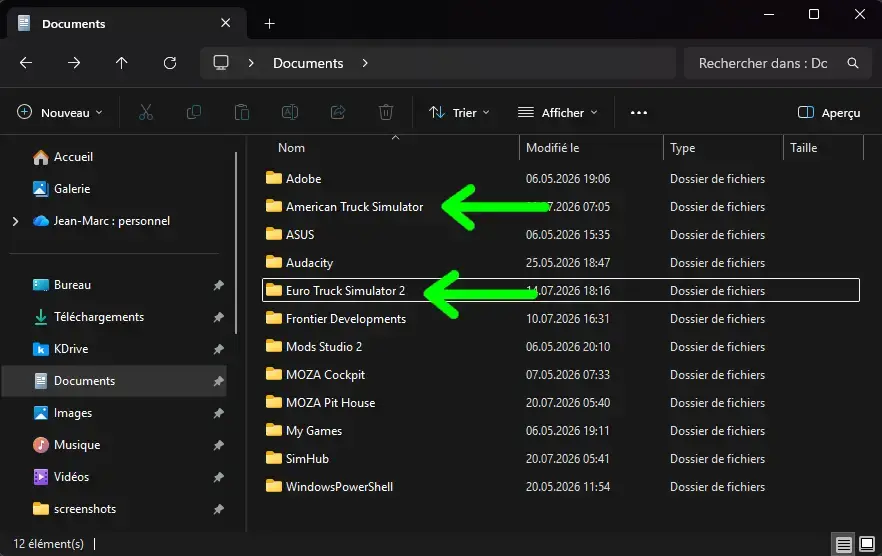Click the search magnifier icon
The height and width of the screenshot is (556, 882).
pos(853,63)
